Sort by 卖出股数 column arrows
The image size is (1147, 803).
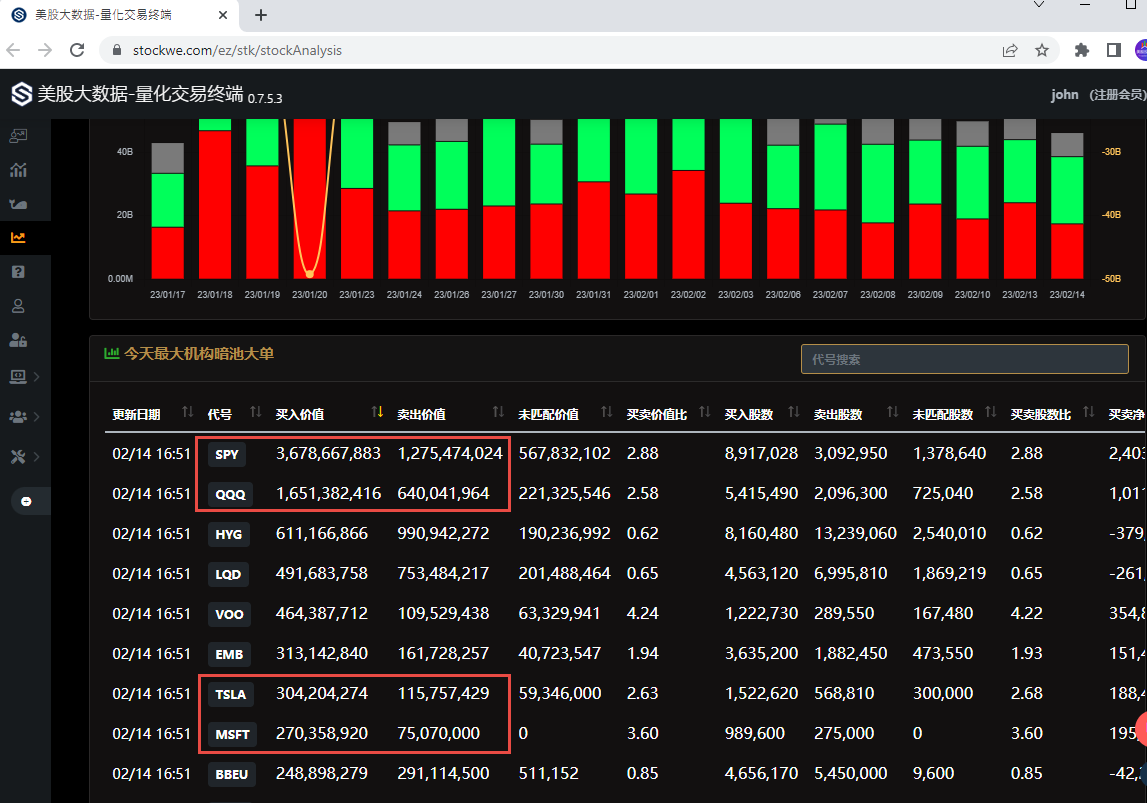pos(892,412)
